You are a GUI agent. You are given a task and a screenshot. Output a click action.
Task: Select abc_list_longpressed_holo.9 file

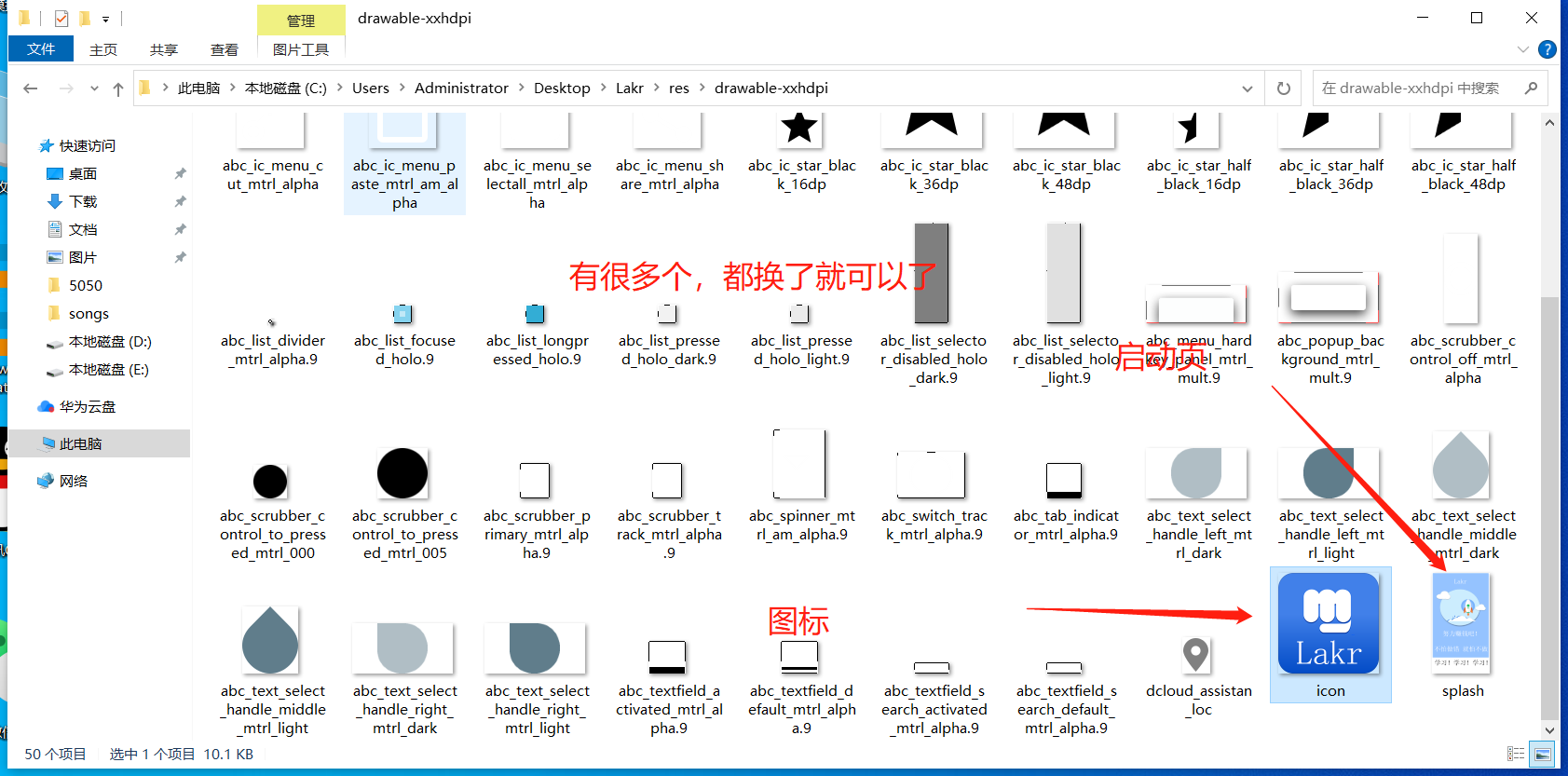[x=537, y=335]
